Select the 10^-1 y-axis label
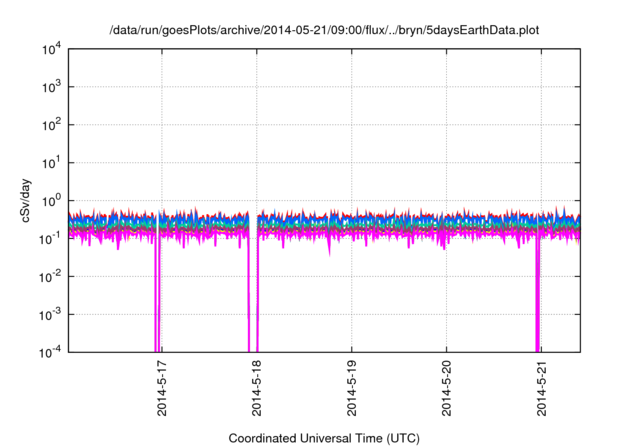The image size is (640, 448). coord(50,238)
